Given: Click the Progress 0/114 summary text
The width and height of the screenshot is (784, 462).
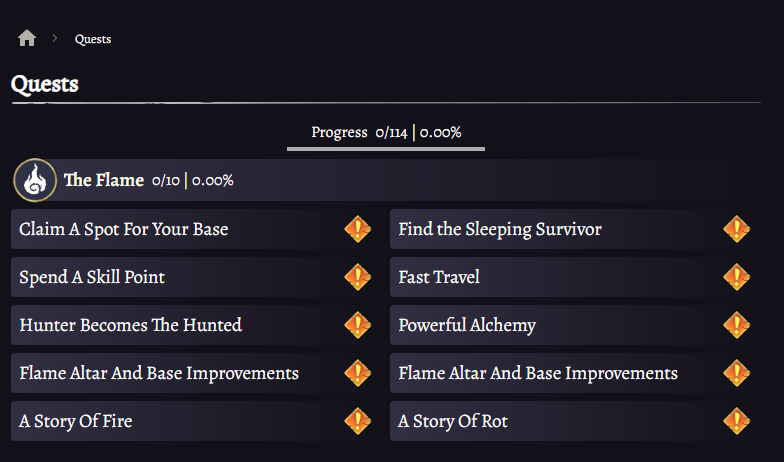Looking at the screenshot, I should coord(386,132).
